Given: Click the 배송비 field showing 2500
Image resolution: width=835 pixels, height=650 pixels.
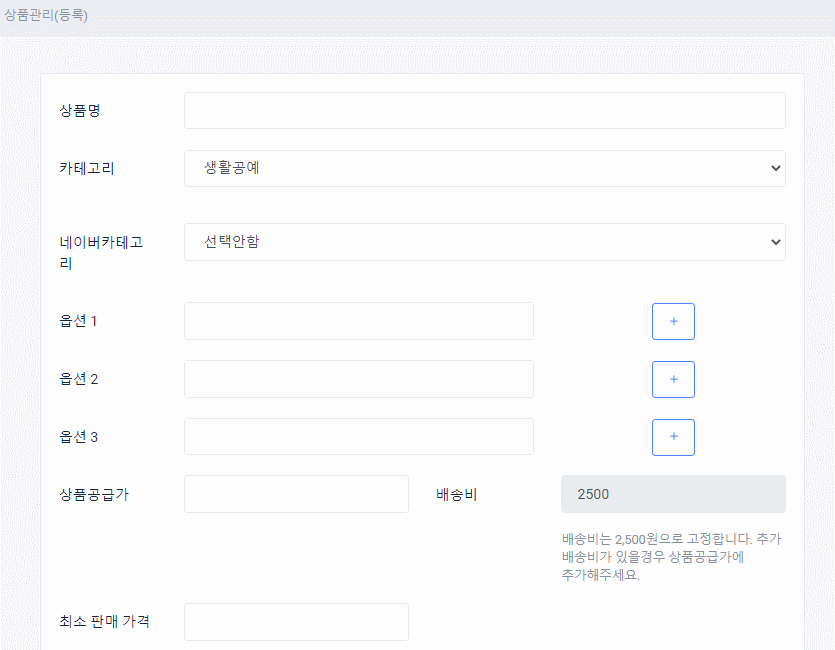Looking at the screenshot, I should coord(673,494).
